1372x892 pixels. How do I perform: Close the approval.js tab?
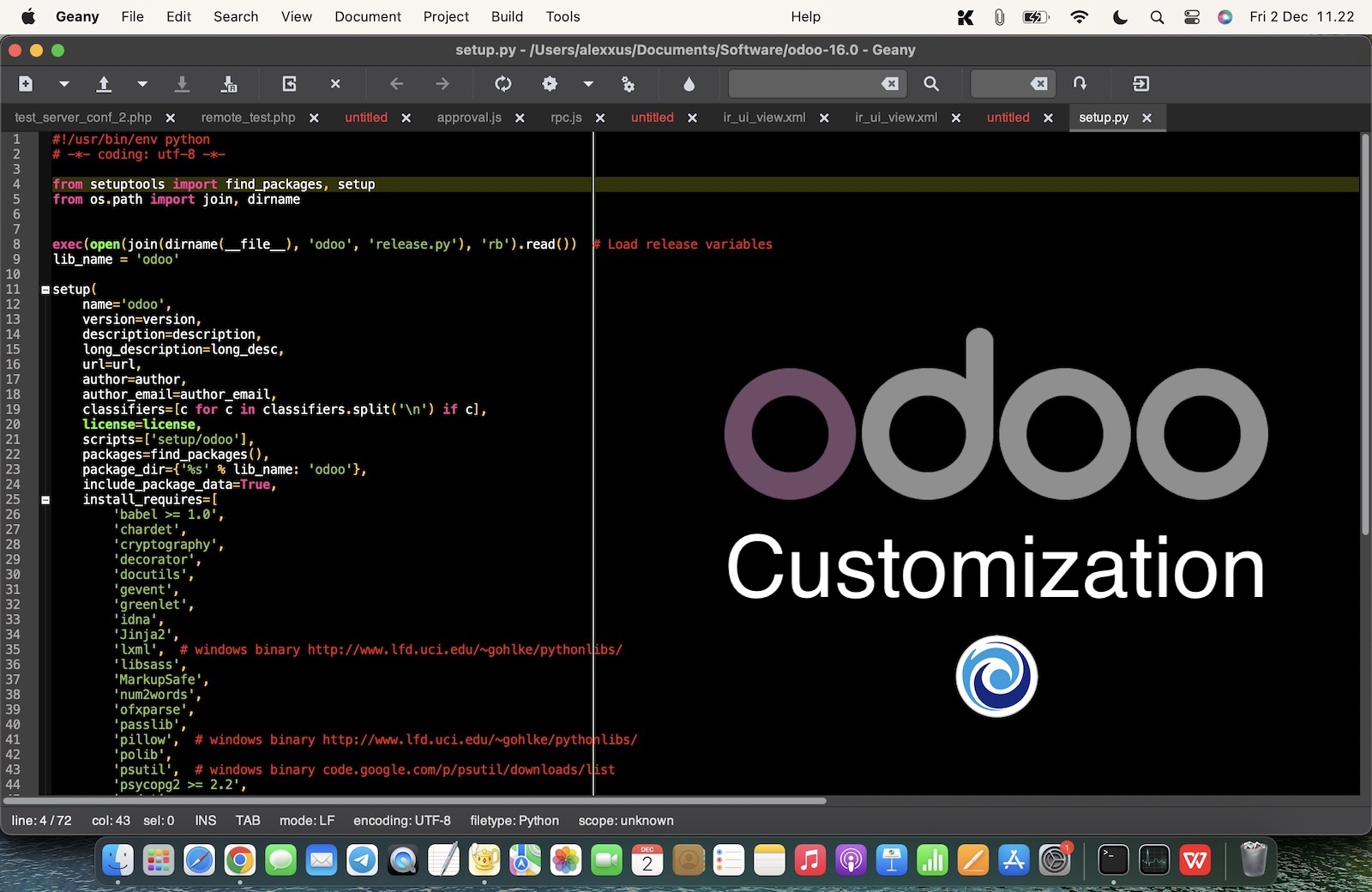click(x=520, y=118)
